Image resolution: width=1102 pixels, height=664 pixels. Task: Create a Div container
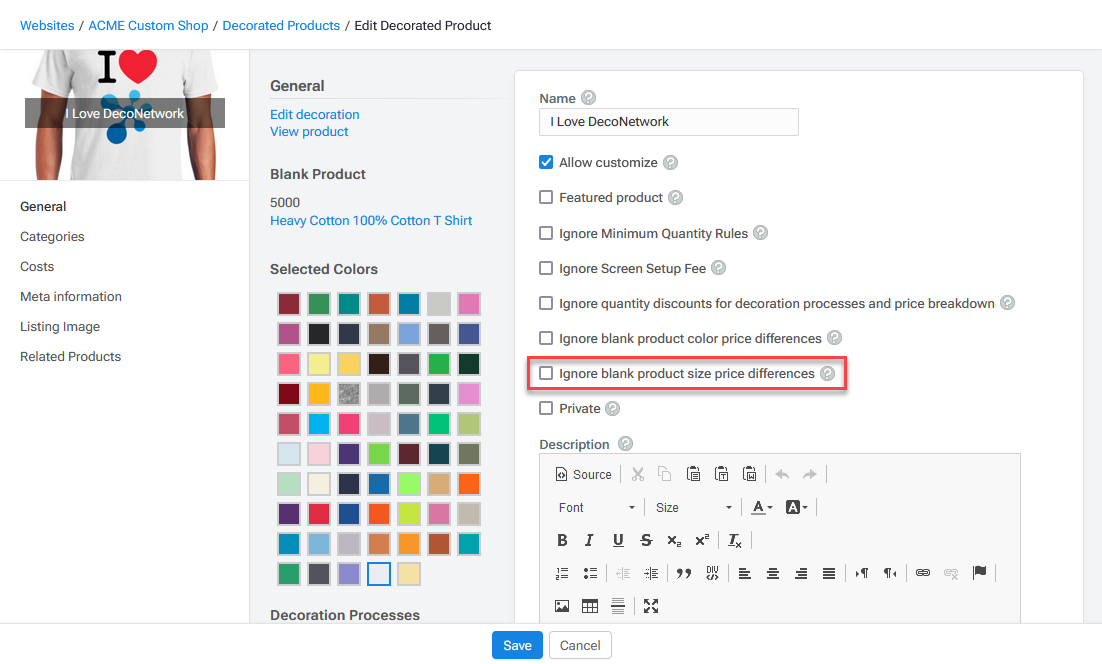point(712,573)
